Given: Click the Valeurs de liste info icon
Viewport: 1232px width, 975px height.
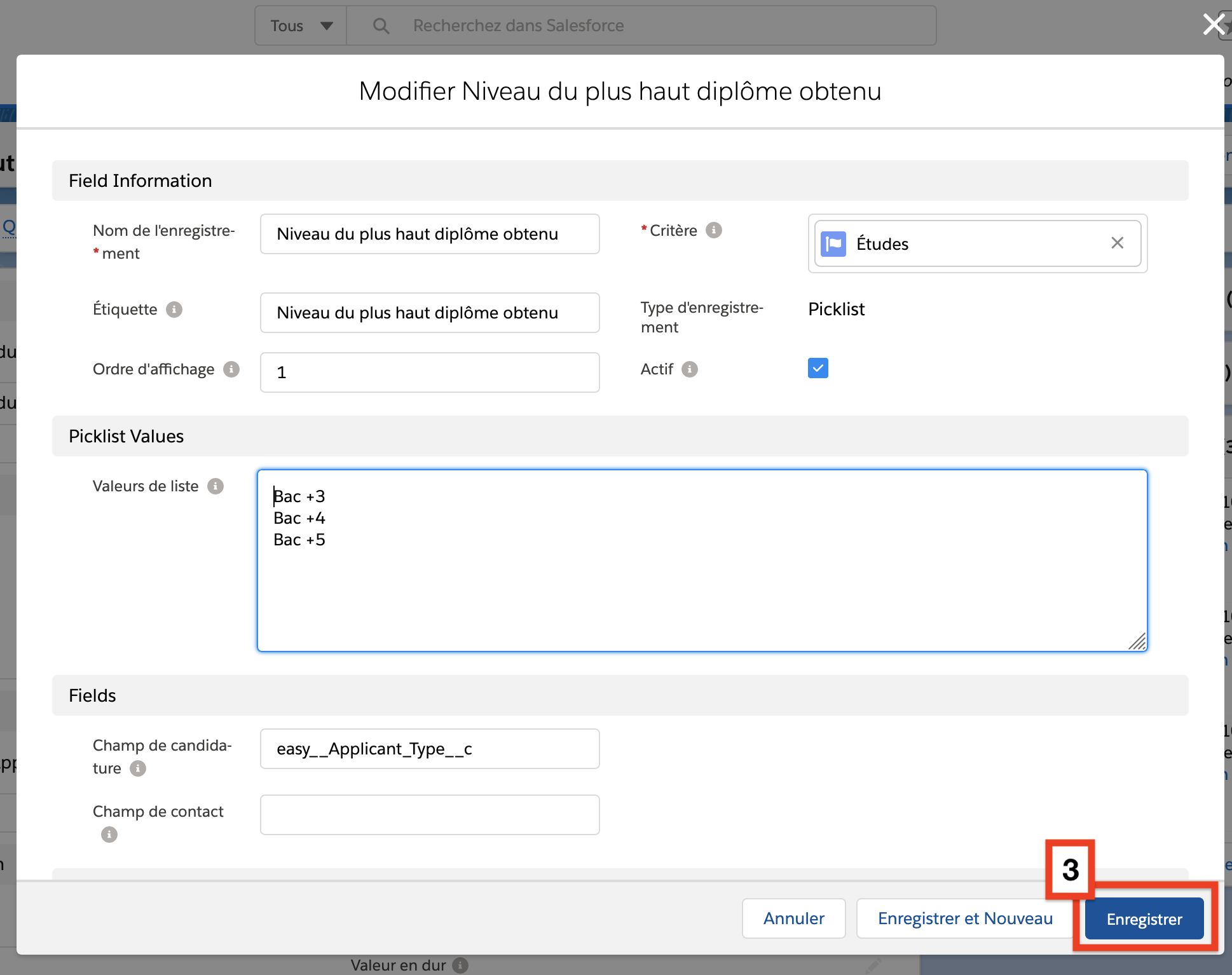Looking at the screenshot, I should pyautogui.click(x=216, y=486).
